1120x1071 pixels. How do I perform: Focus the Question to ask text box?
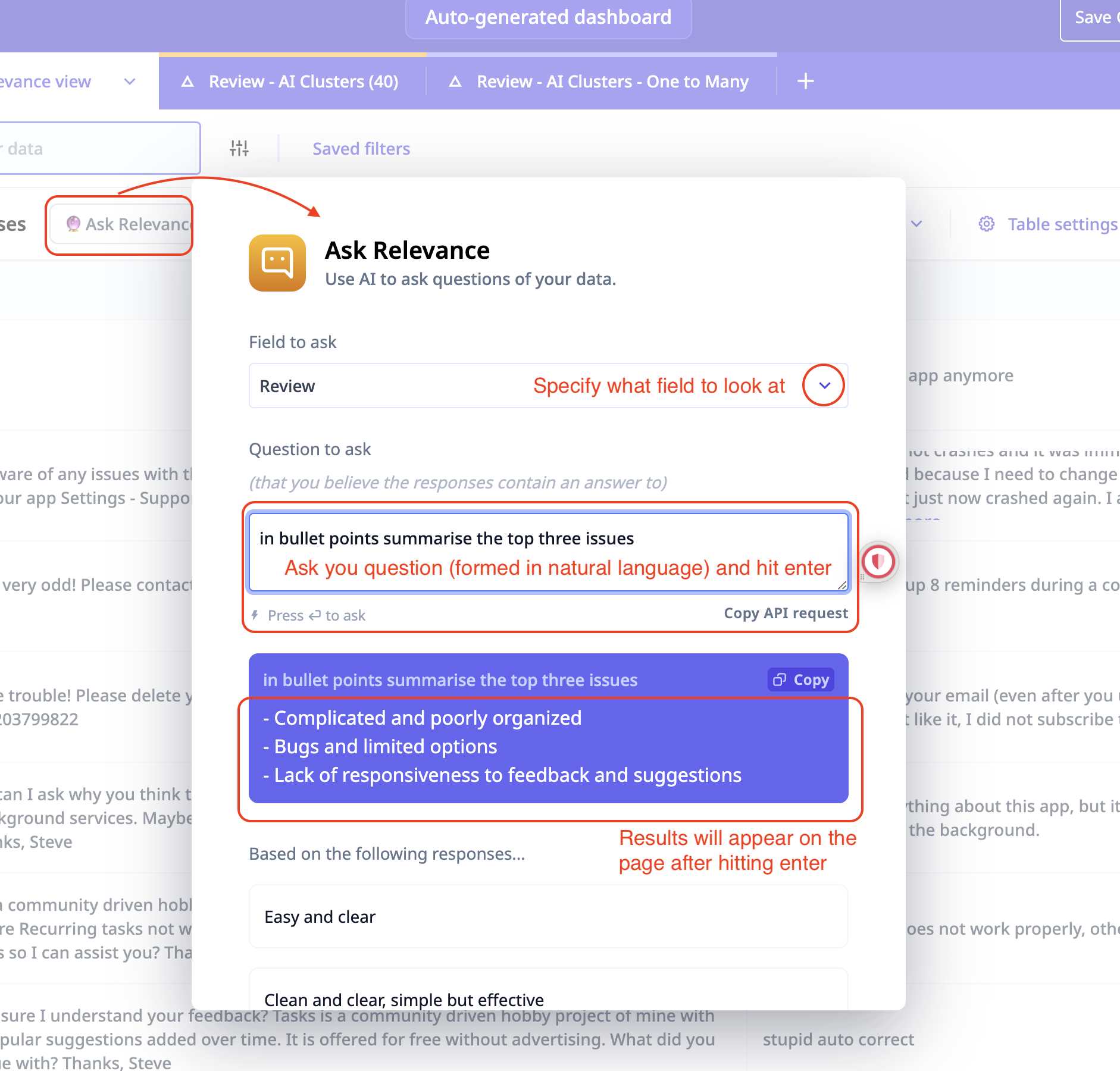[548, 552]
